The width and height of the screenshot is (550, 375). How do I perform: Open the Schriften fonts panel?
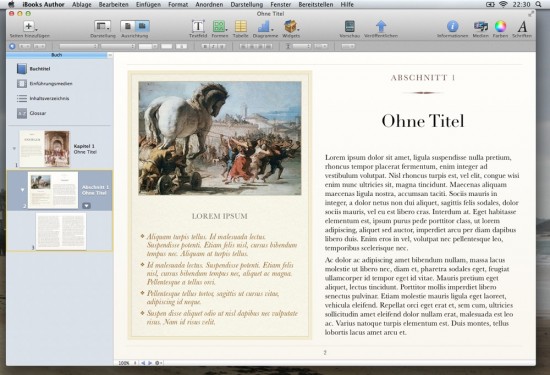pyautogui.click(x=522, y=26)
